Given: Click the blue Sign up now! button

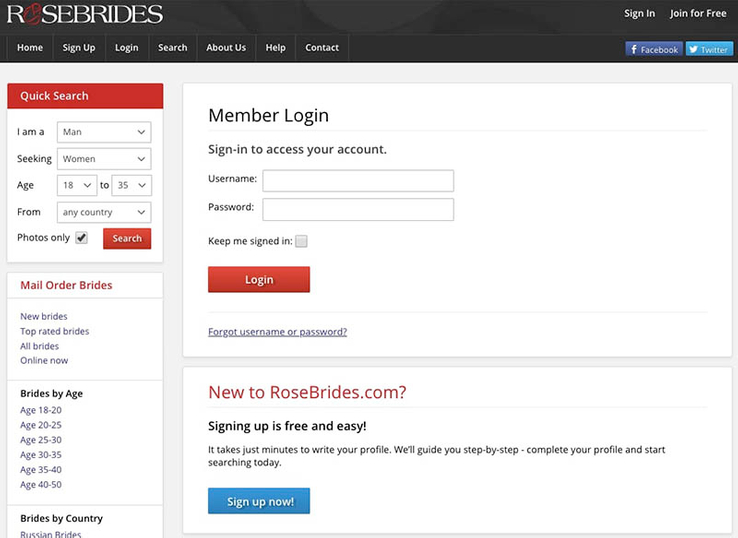Looking at the screenshot, I should pos(259,501).
